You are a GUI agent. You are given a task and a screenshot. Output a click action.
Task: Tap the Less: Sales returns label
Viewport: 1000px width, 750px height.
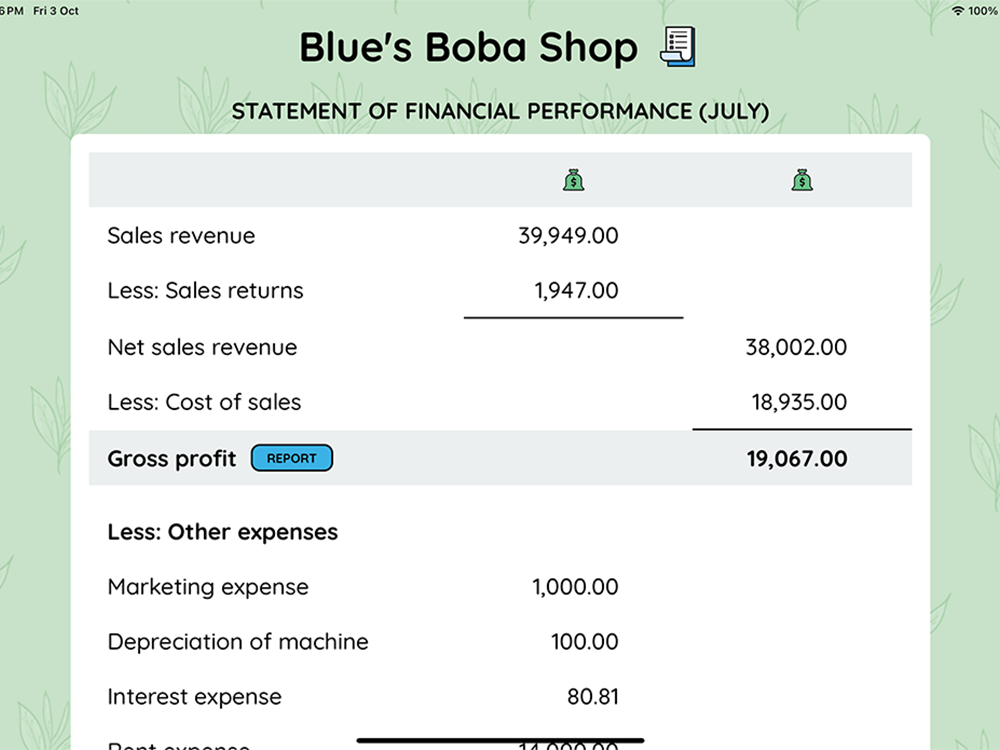(205, 291)
